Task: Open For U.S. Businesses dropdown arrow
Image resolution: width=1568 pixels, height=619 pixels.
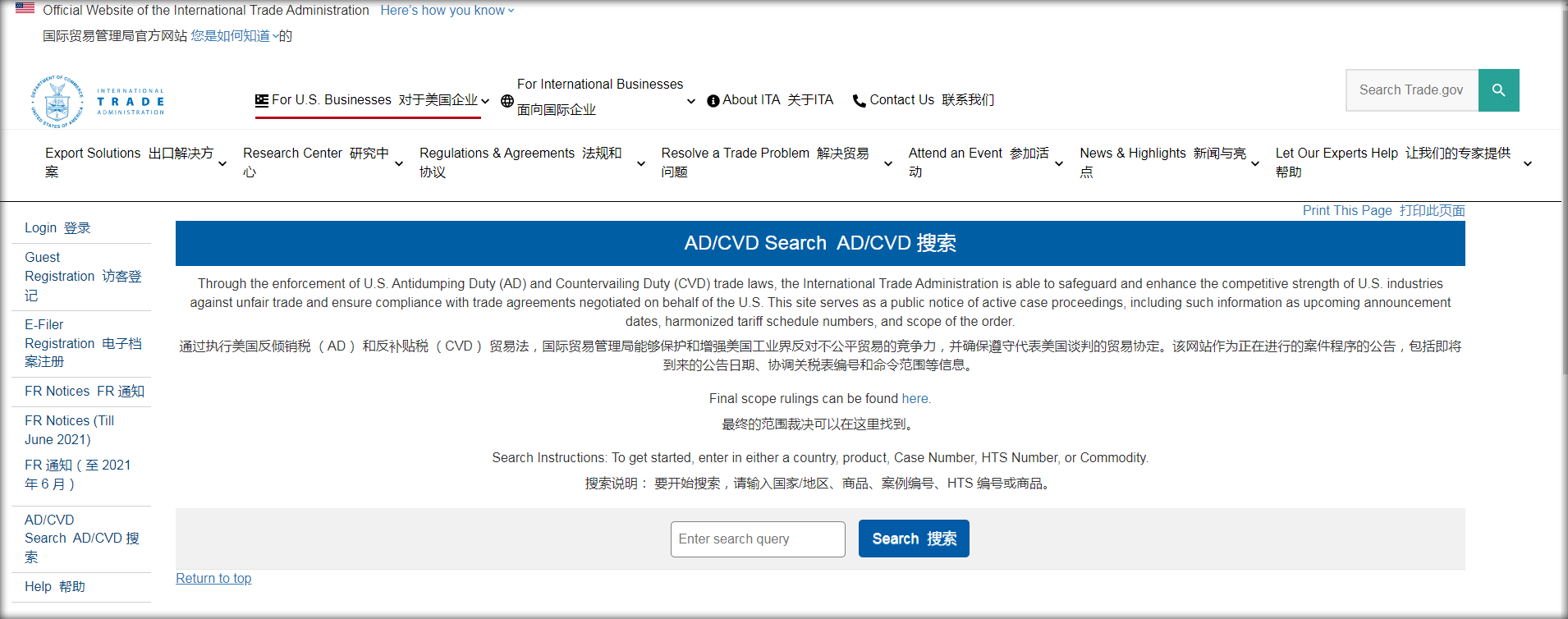Action: (x=485, y=101)
